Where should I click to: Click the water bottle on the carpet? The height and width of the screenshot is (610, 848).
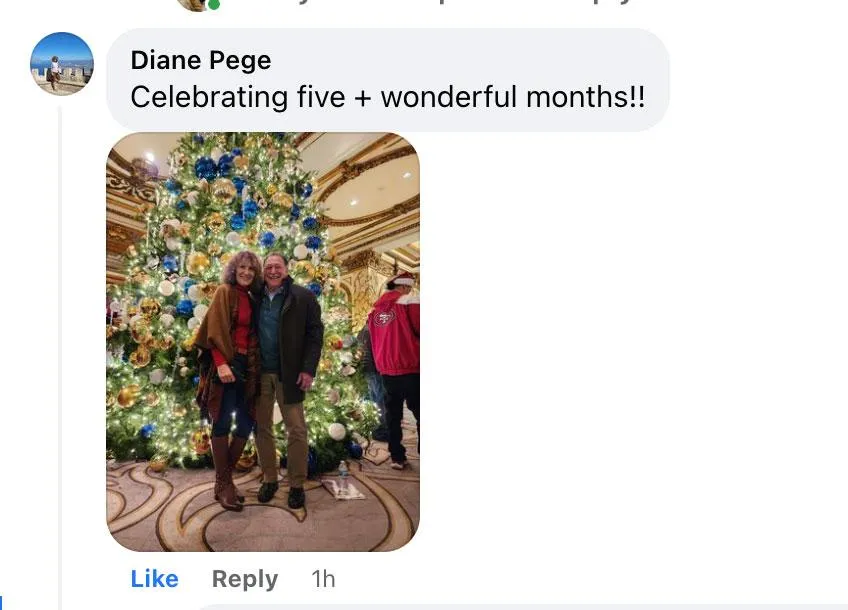(x=343, y=477)
